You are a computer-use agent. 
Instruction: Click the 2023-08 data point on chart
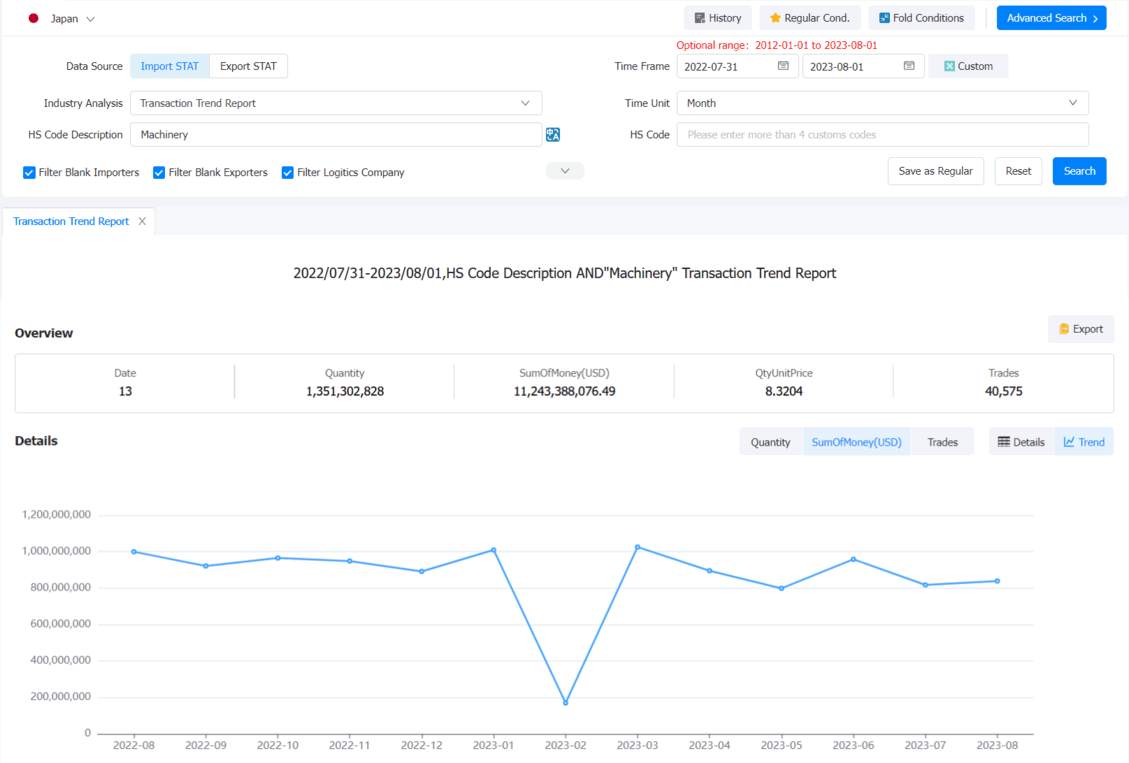(997, 581)
